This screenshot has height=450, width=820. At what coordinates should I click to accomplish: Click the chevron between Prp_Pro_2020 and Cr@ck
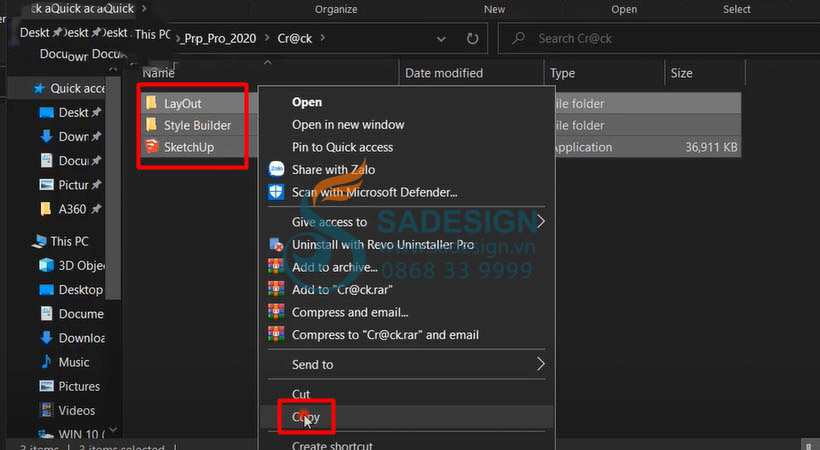(x=267, y=38)
